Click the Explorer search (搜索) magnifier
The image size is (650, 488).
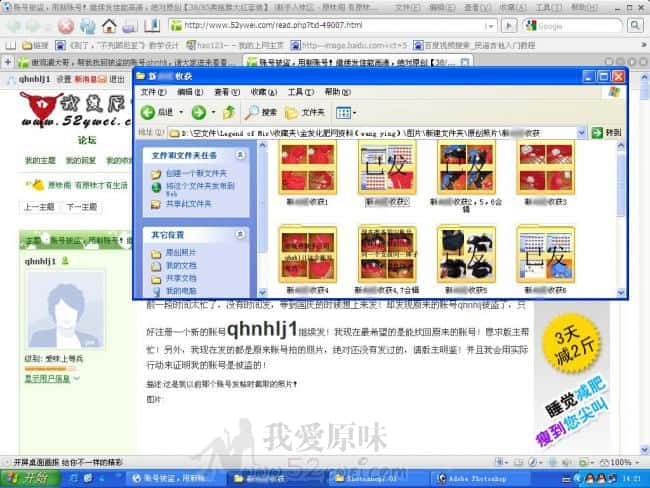[261, 112]
